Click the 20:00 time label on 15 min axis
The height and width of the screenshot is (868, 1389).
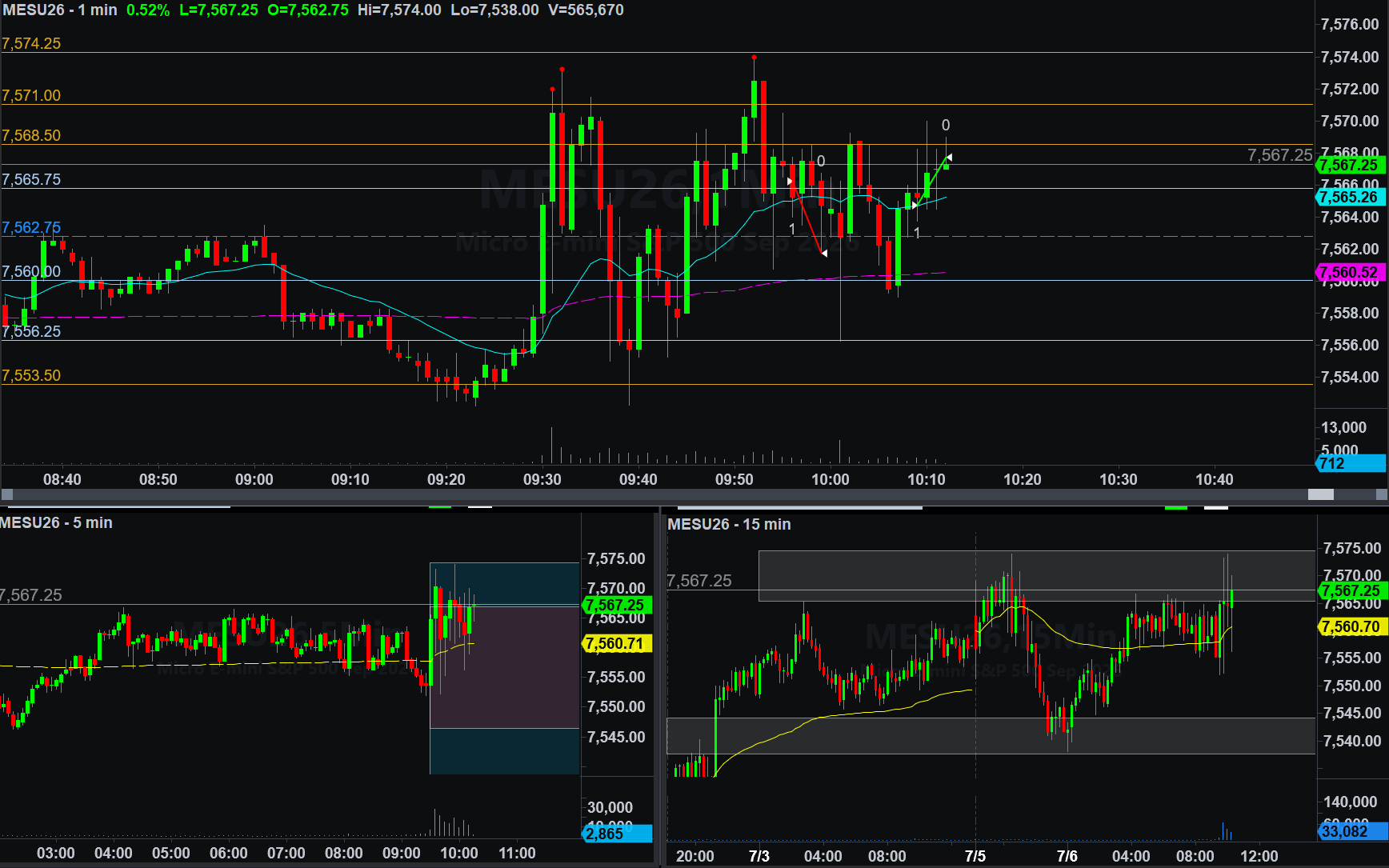click(x=695, y=857)
